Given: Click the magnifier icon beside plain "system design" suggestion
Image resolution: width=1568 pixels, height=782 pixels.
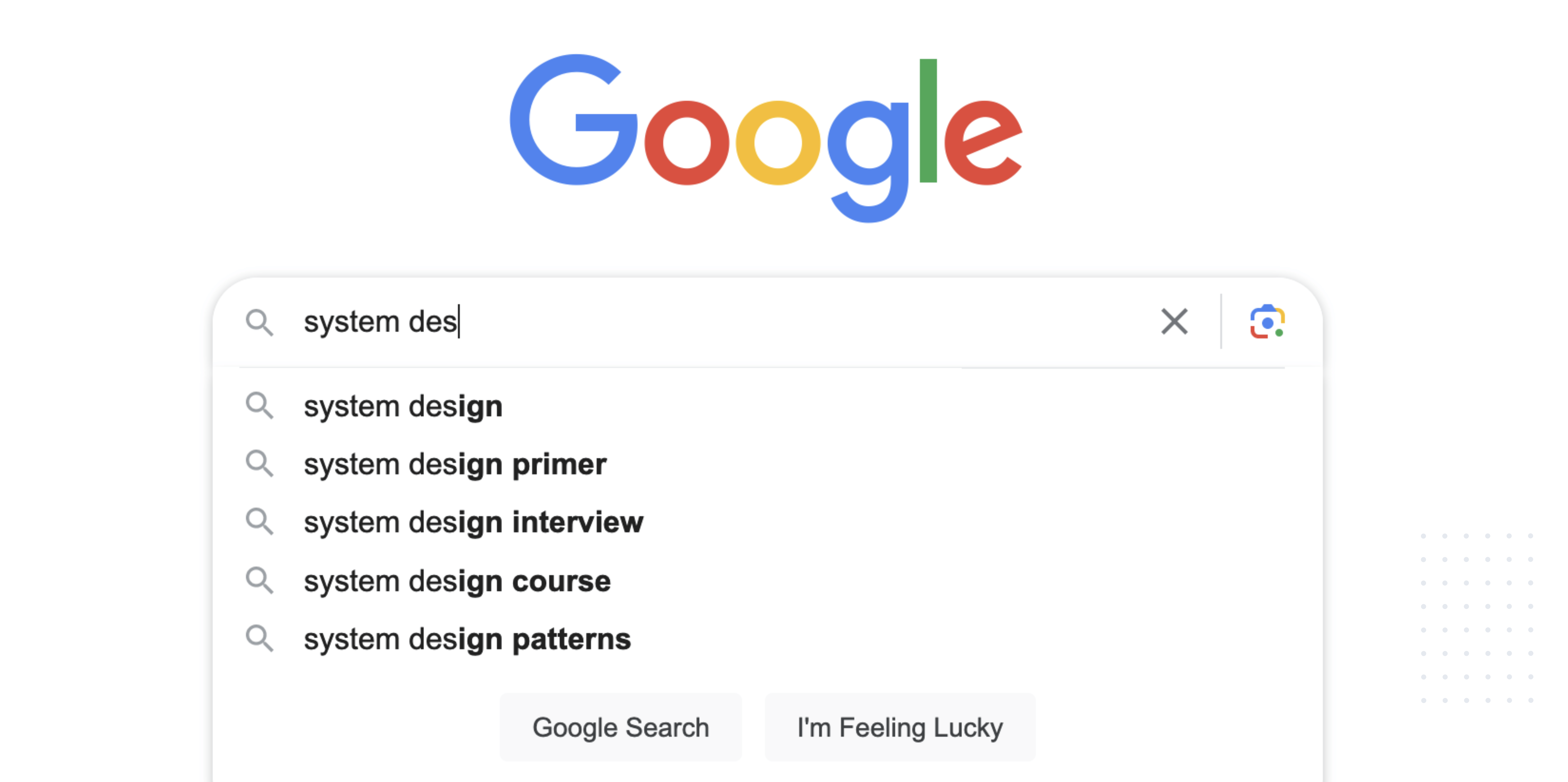Looking at the screenshot, I should (x=259, y=406).
